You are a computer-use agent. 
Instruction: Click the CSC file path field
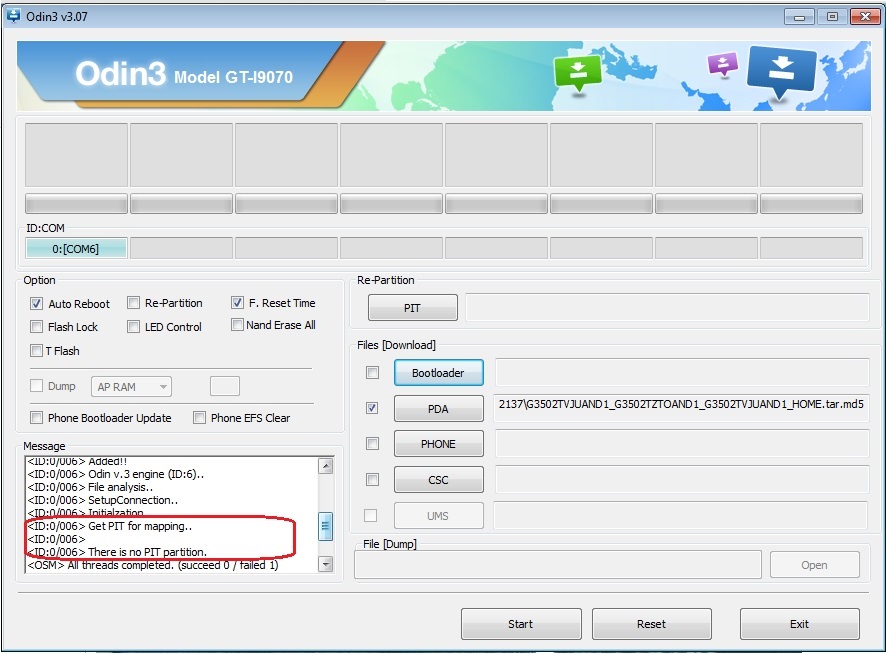click(x=682, y=479)
